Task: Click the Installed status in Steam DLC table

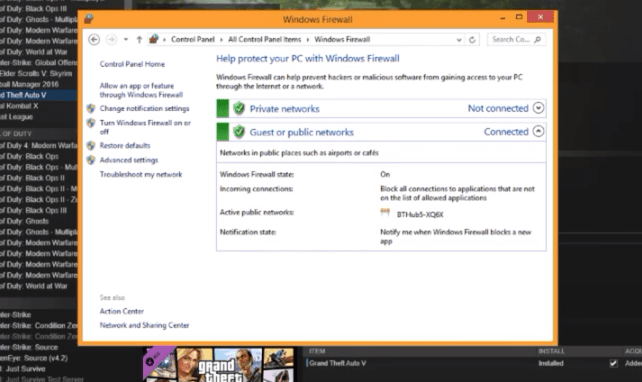Action: (x=551, y=363)
